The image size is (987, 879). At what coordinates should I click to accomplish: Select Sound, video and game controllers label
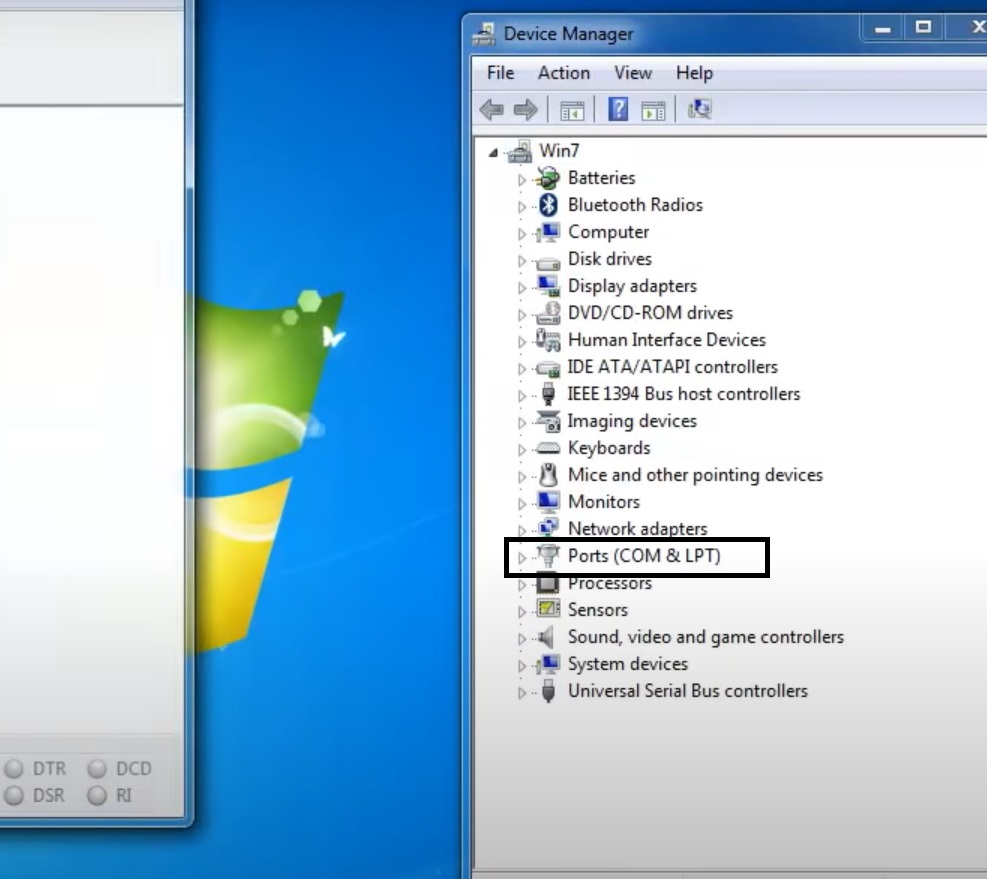pyautogui.click(x=706, y=637)
